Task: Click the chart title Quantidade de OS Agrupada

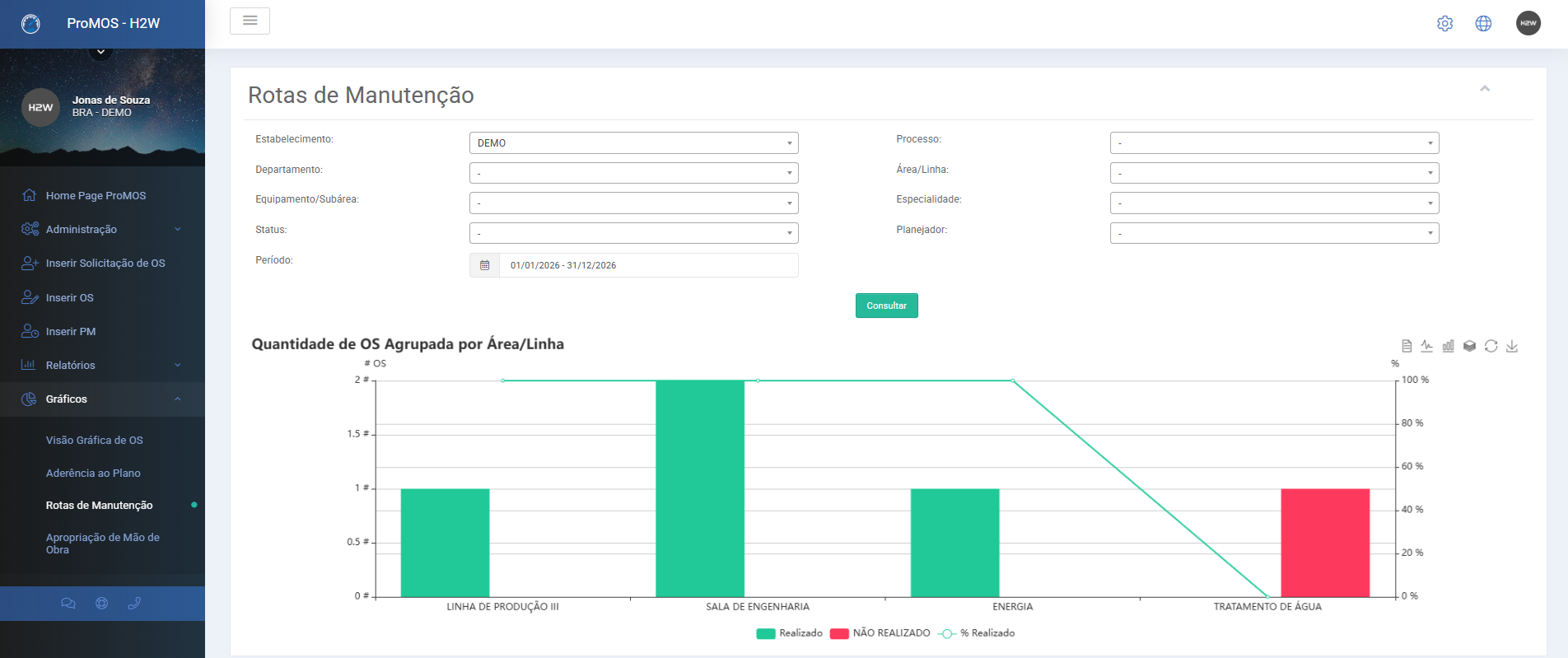Action: (x=408, y=344)
